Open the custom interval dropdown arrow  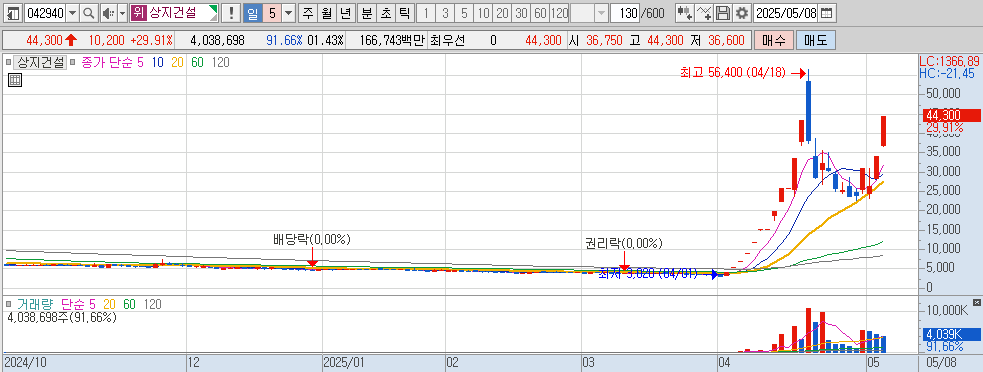601,13
